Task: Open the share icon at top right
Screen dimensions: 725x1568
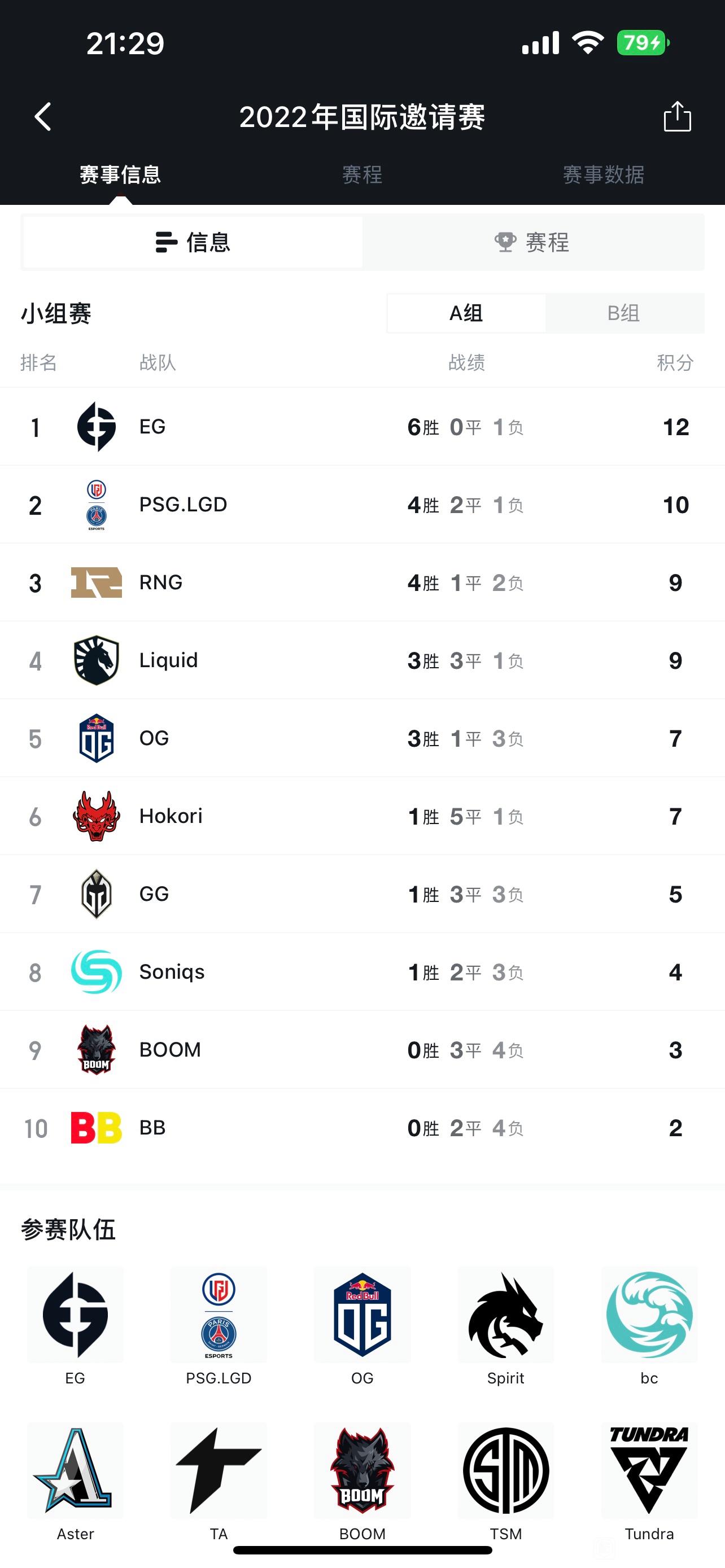Action: pyautogui.click(x=677, y=116)
